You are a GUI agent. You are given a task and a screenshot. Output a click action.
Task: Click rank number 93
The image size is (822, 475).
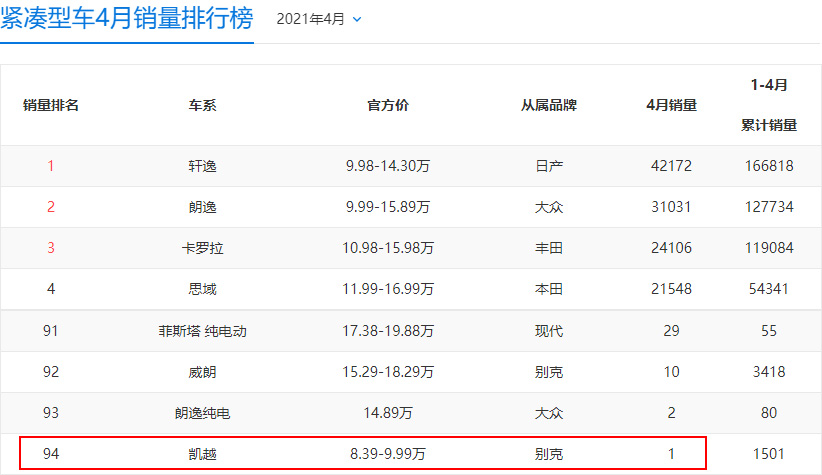(x=51, y=413)
